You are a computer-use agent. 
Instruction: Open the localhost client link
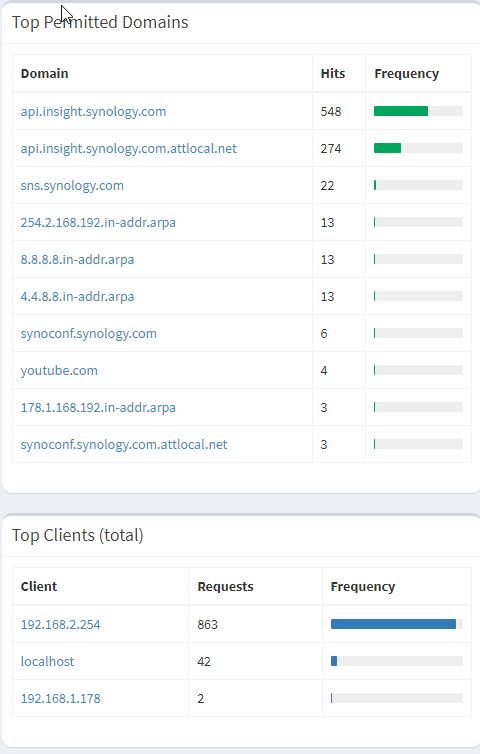coord(48,661)
